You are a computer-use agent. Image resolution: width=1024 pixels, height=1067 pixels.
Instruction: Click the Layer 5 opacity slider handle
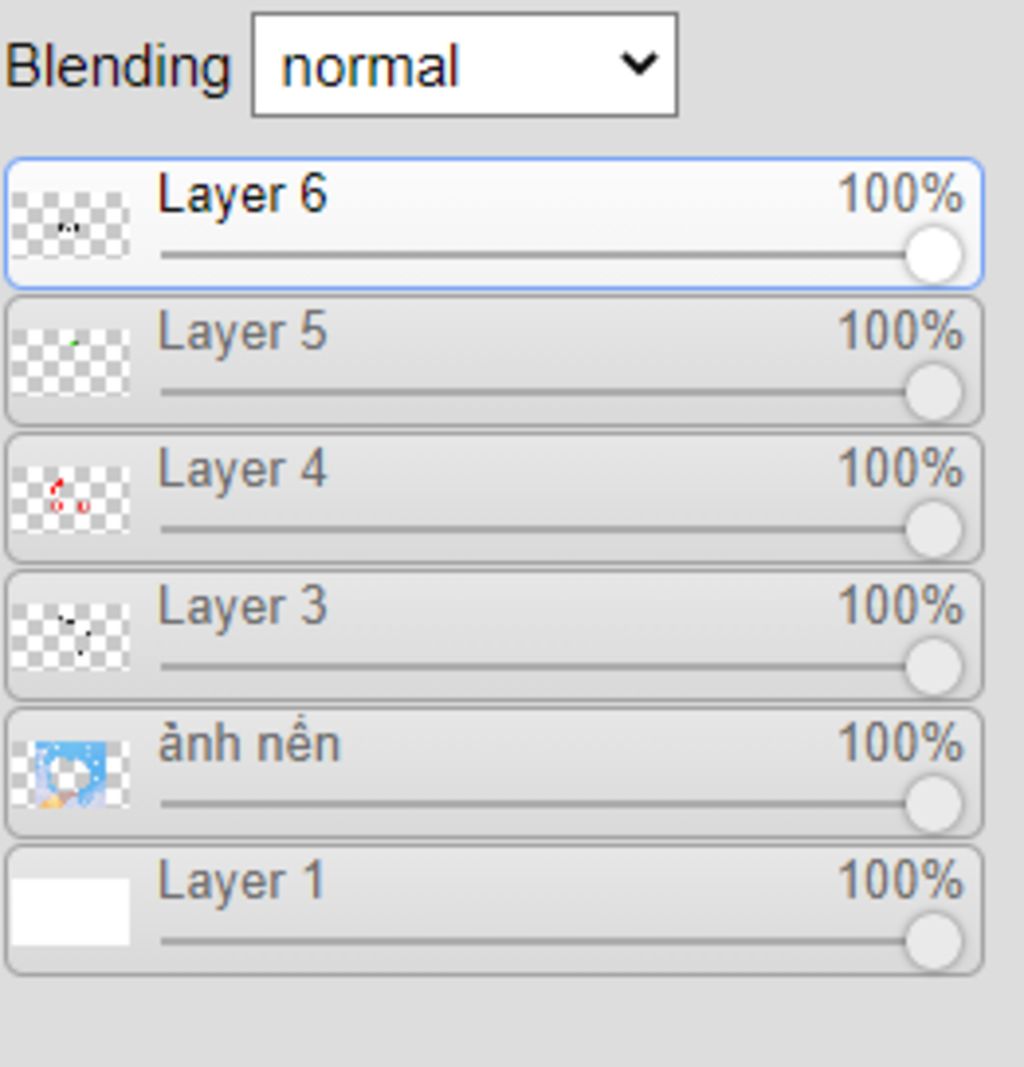(934, 393)
